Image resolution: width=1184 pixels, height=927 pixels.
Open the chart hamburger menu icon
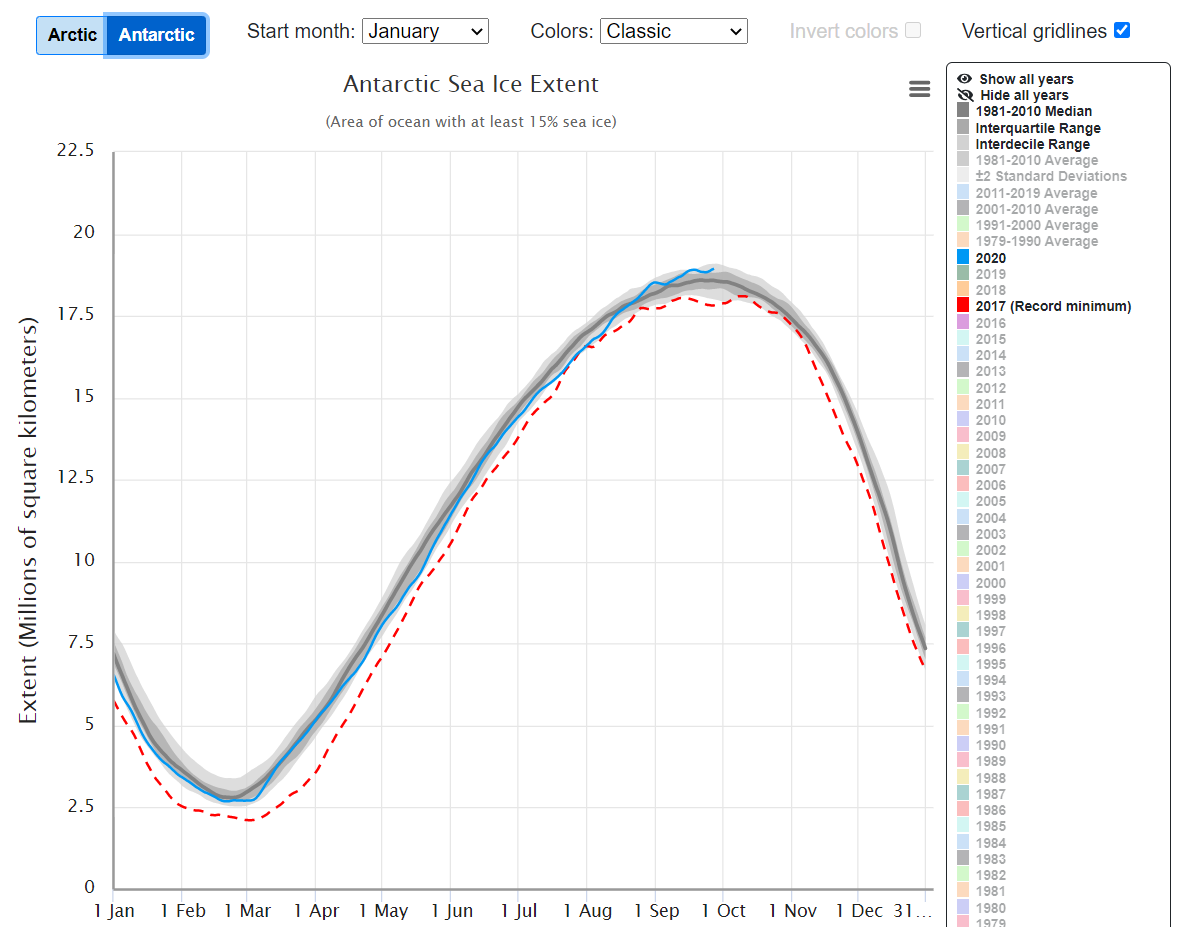(x=919, y=89)
